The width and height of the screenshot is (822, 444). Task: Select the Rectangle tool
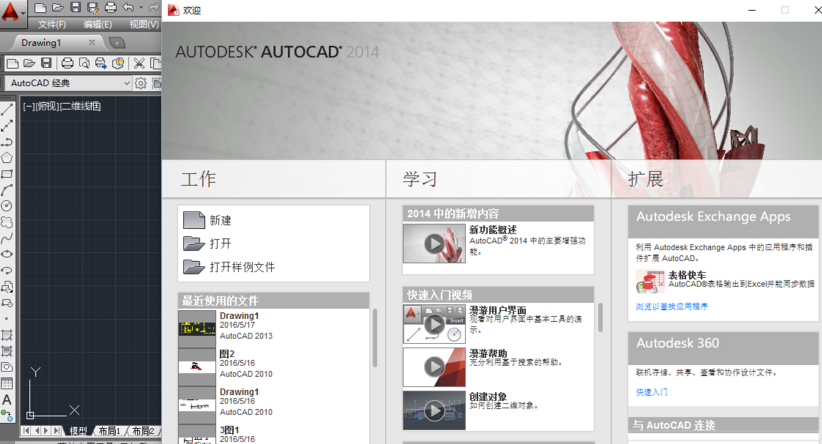point(7,174)
